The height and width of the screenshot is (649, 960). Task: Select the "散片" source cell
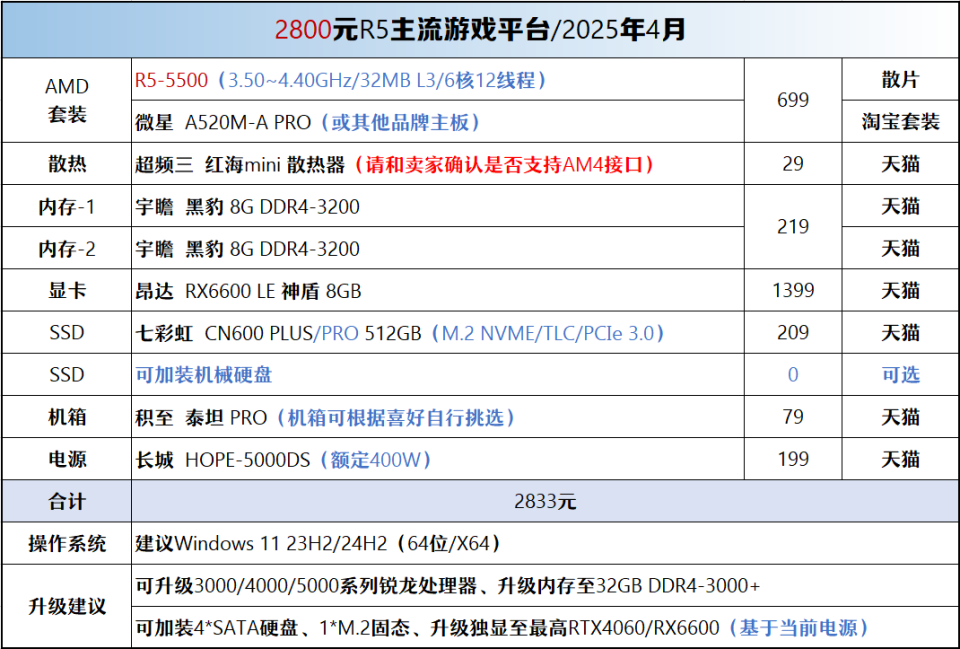901,80
